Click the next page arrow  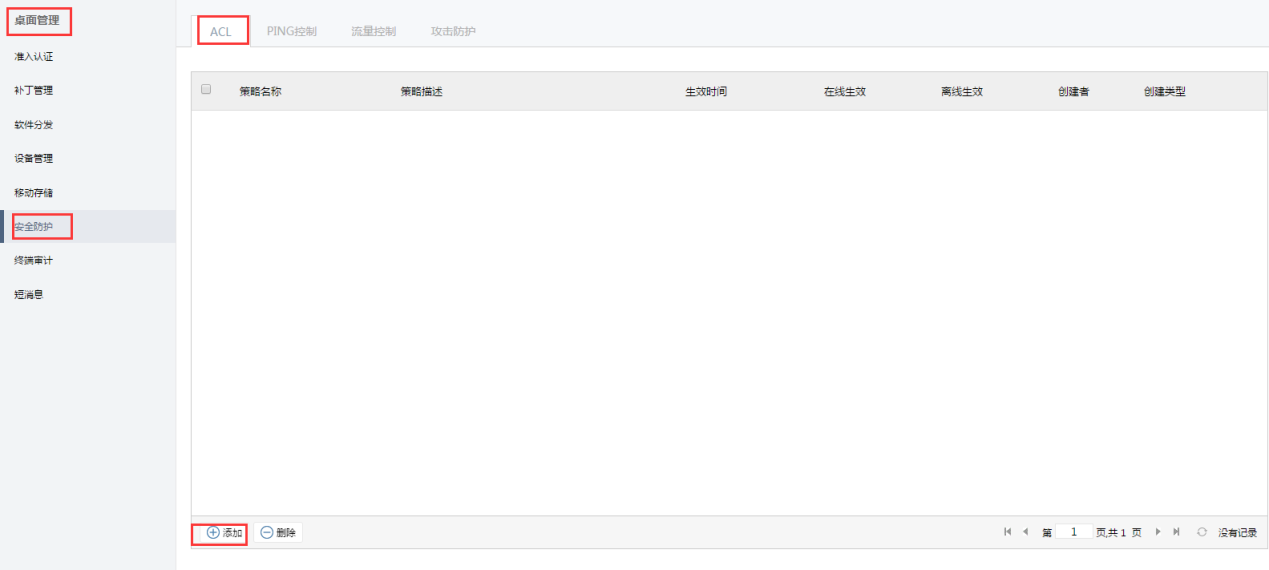(1158, 532)
